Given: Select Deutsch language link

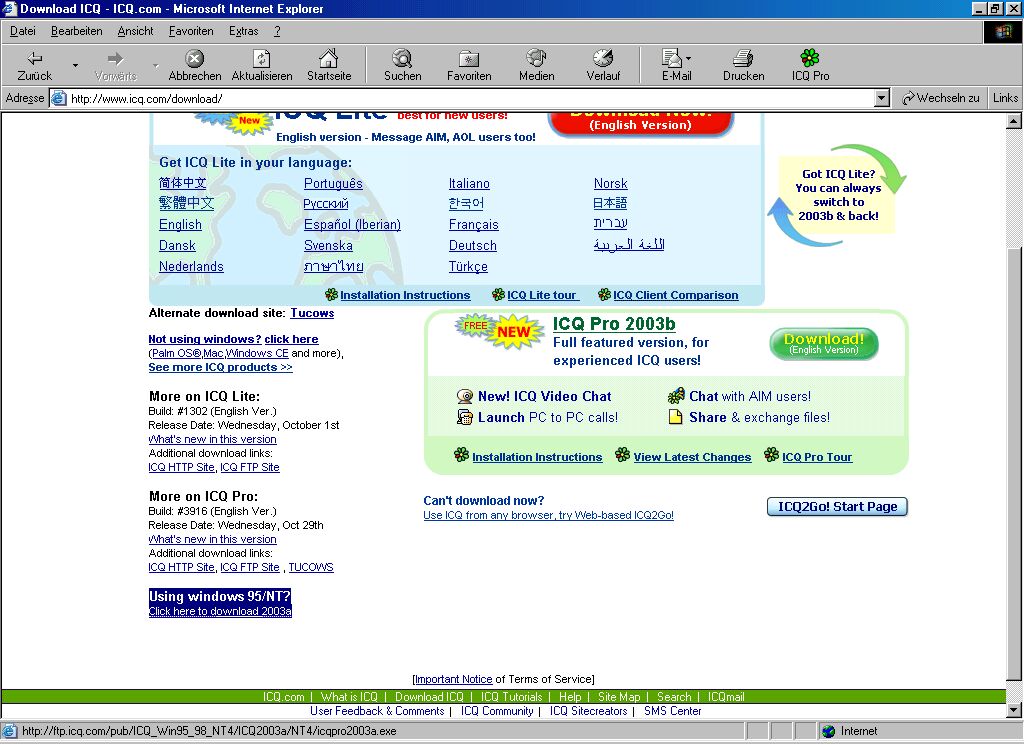Looking at the screenshot, I should (473, 246).
